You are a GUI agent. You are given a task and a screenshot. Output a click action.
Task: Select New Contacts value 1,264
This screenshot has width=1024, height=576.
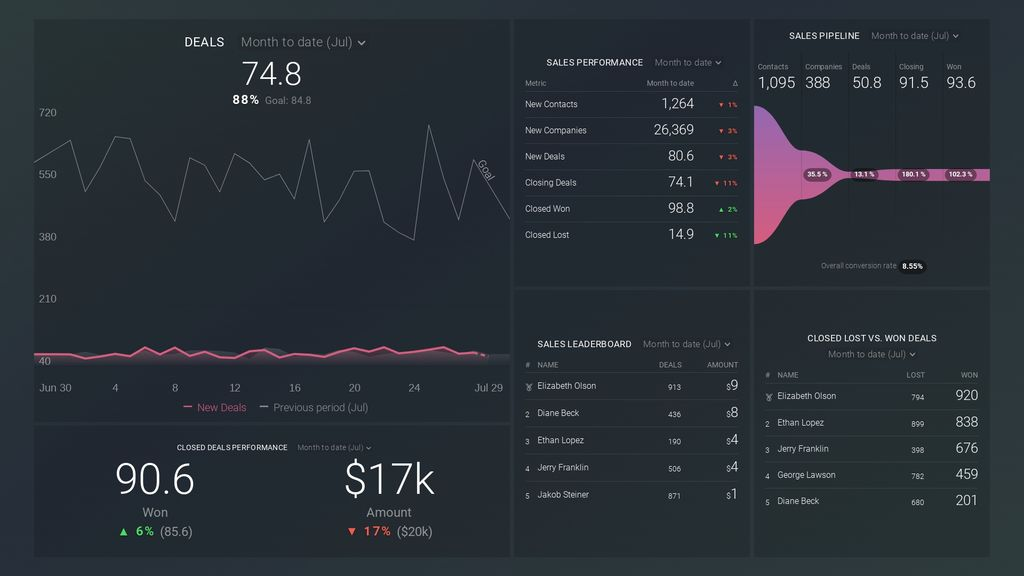point(677,104)
